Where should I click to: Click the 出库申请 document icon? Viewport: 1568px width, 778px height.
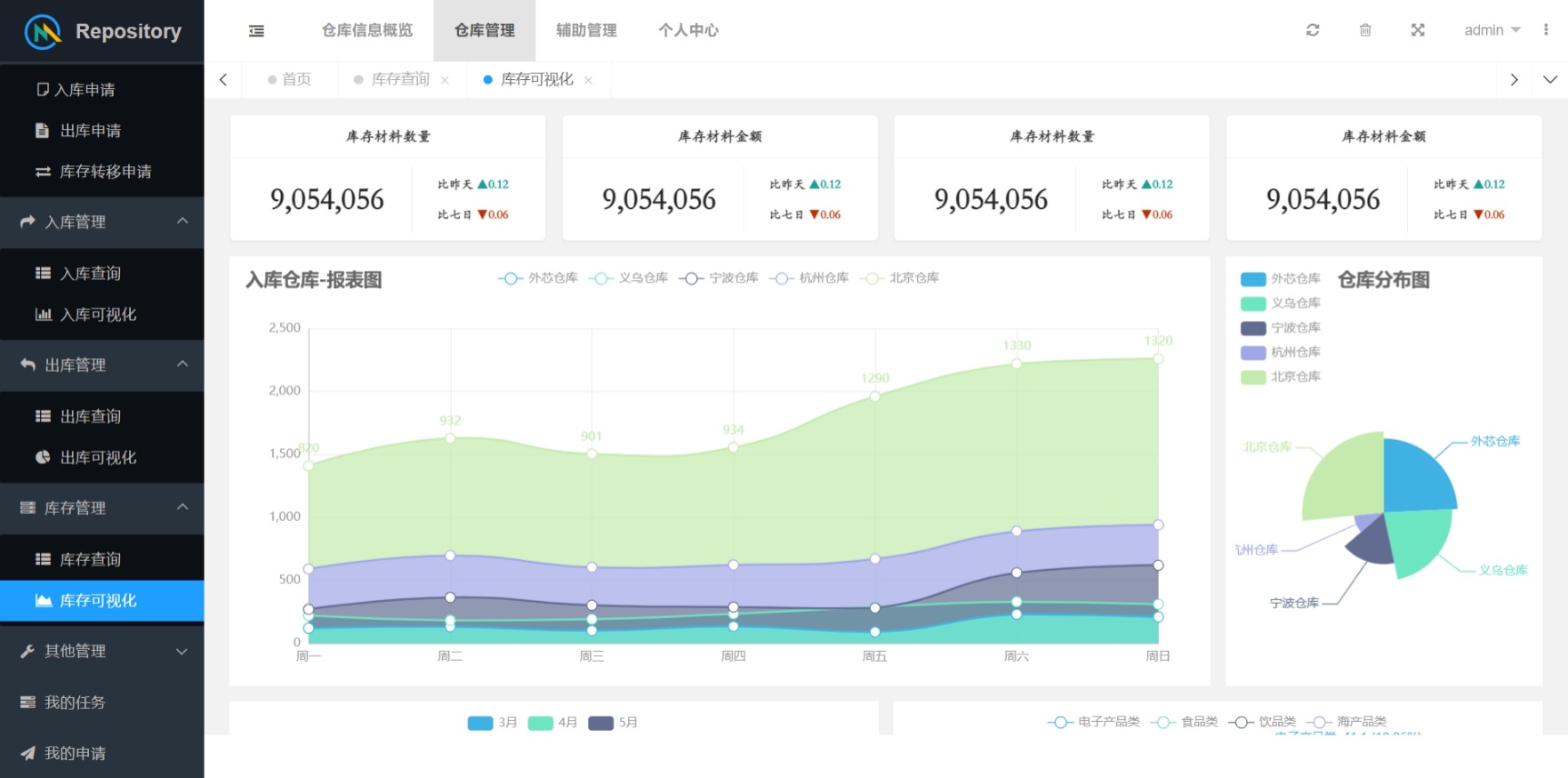42,131
